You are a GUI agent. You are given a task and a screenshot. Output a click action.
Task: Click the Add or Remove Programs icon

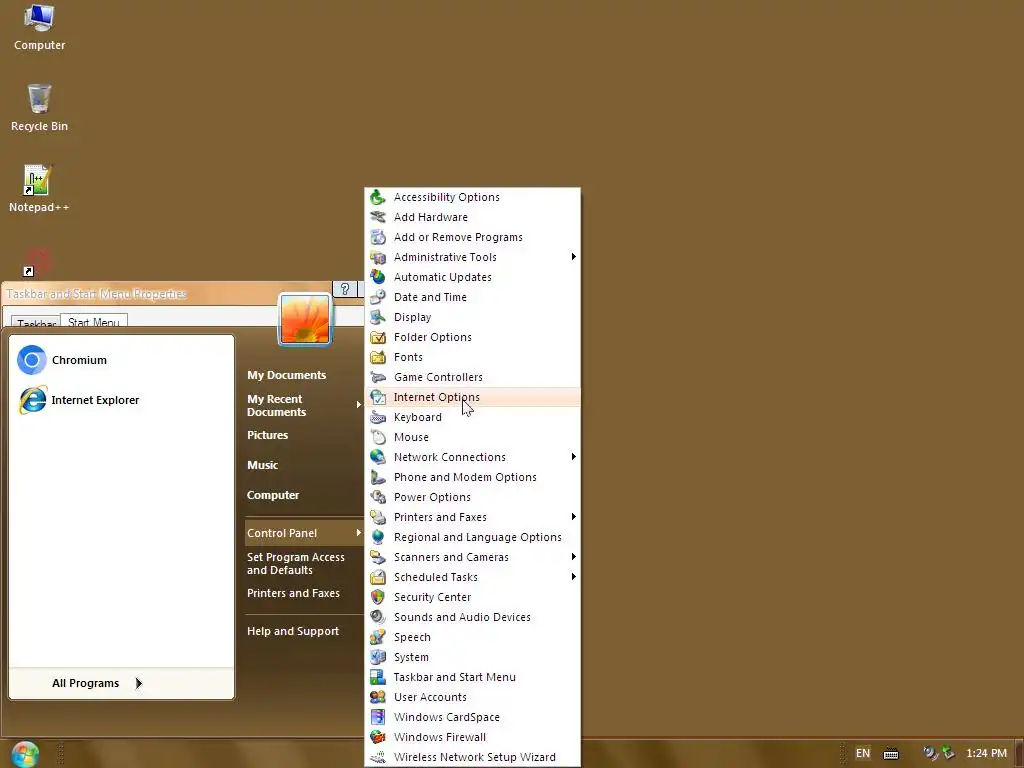point(377,237)
